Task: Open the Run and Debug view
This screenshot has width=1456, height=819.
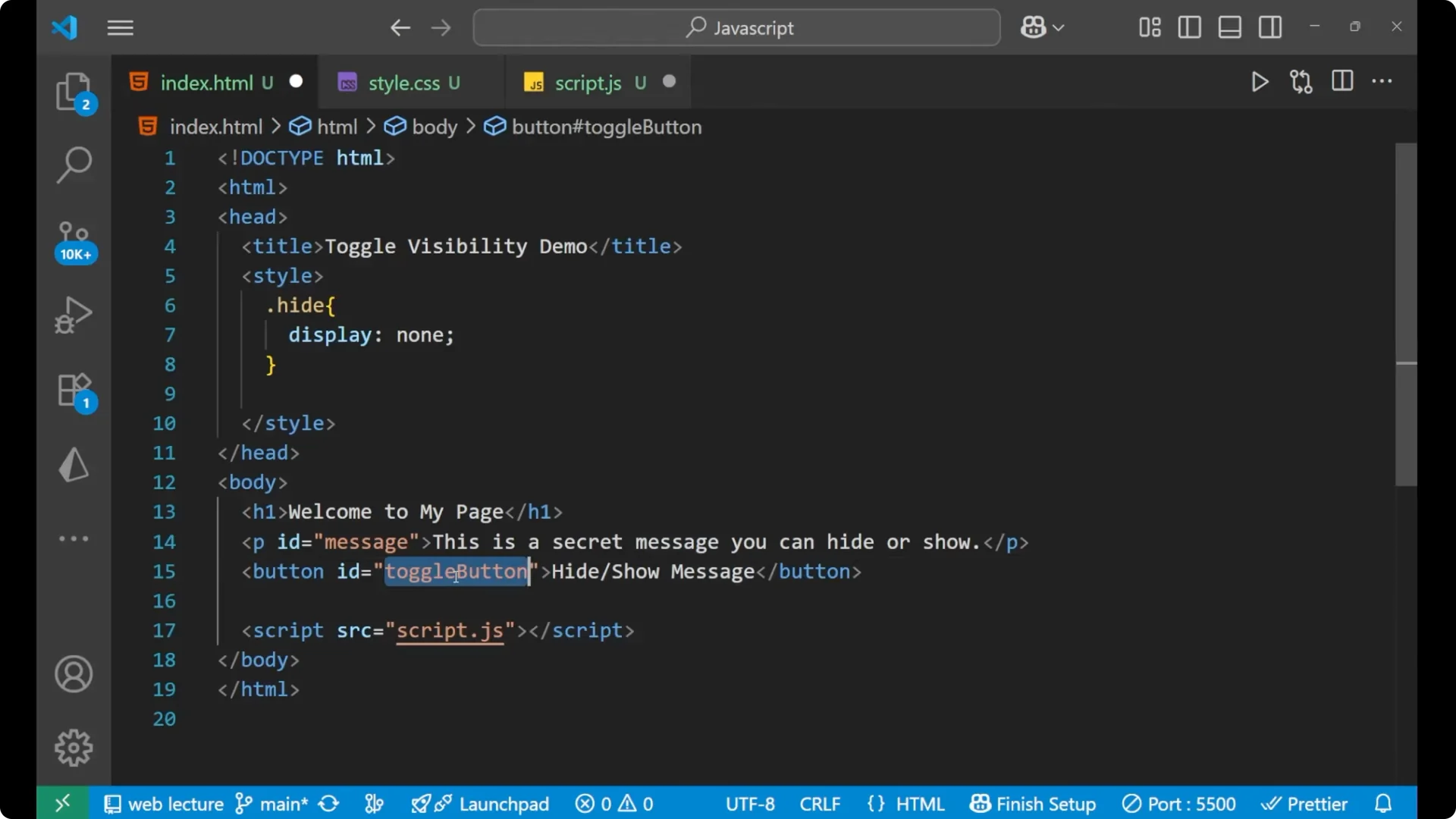Action: pyautogui.click(x=74, y=314)
